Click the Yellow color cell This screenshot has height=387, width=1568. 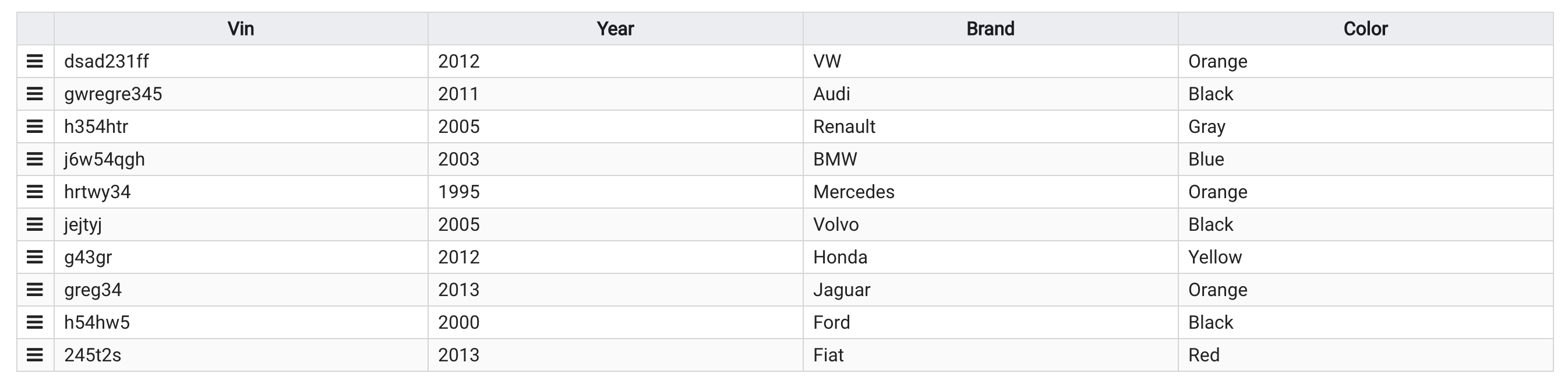[x=1365, y=257]
